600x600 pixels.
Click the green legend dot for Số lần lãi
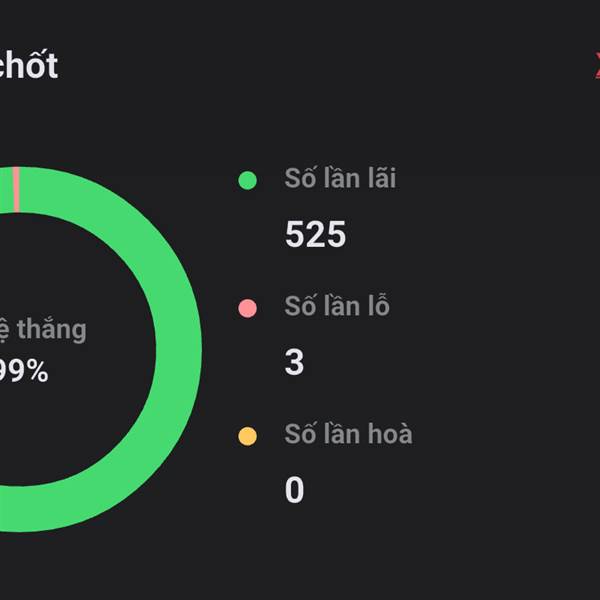click(248, 180)
